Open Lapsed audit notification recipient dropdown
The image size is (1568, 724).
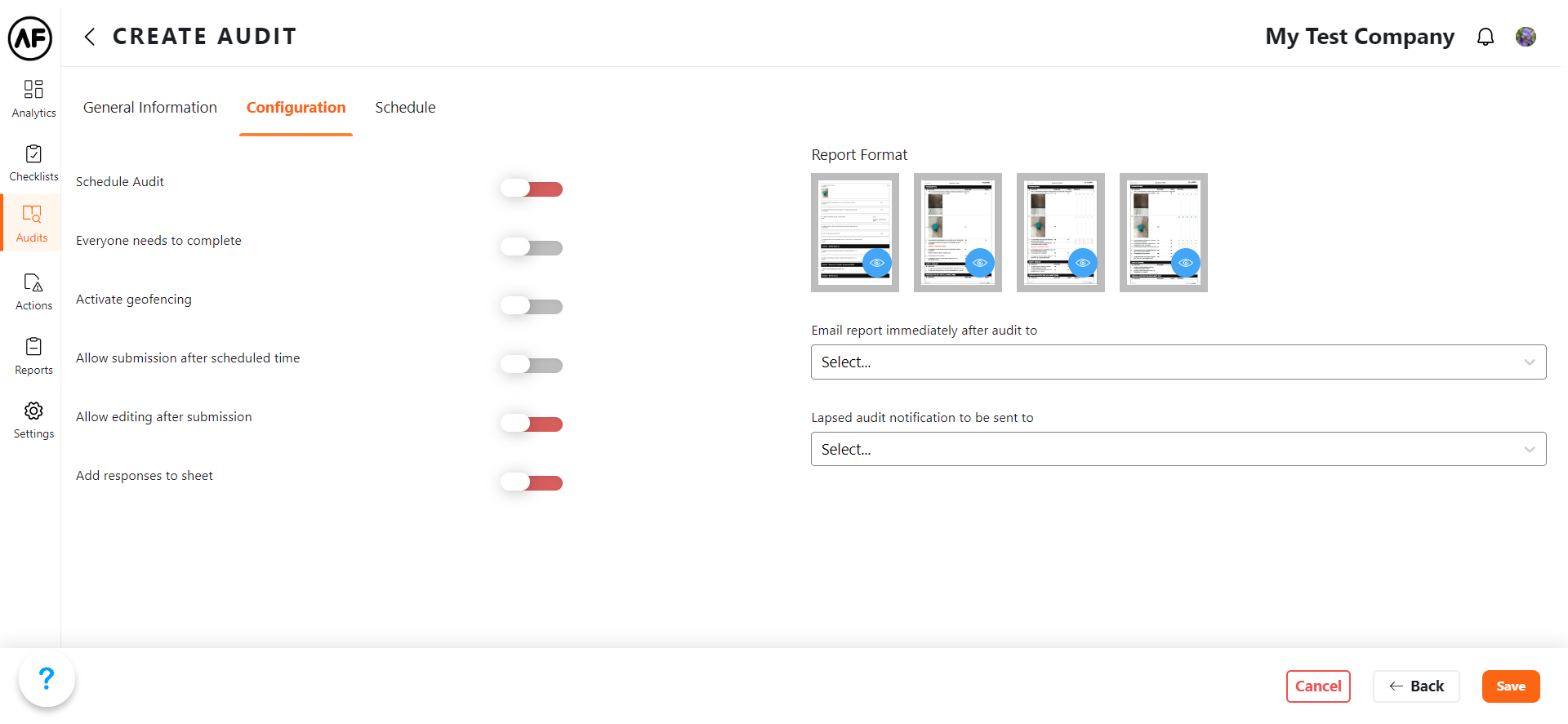pos(1178,450)
